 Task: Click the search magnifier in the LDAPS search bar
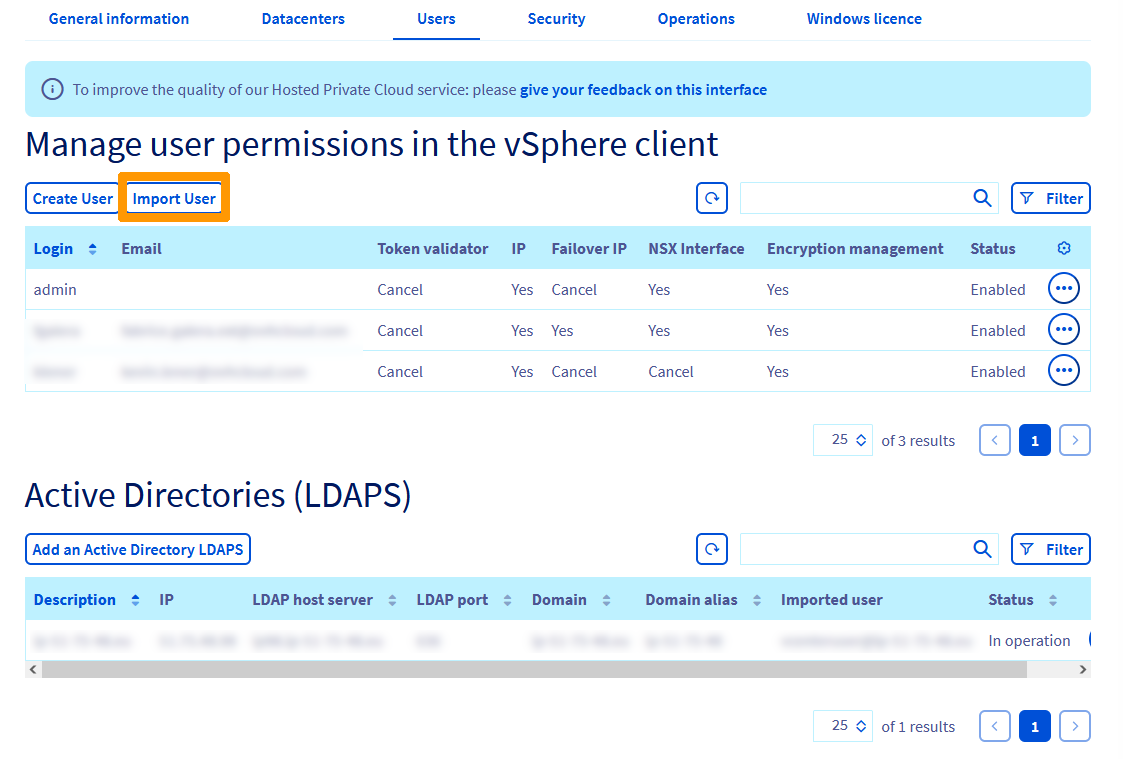[981, 549]
